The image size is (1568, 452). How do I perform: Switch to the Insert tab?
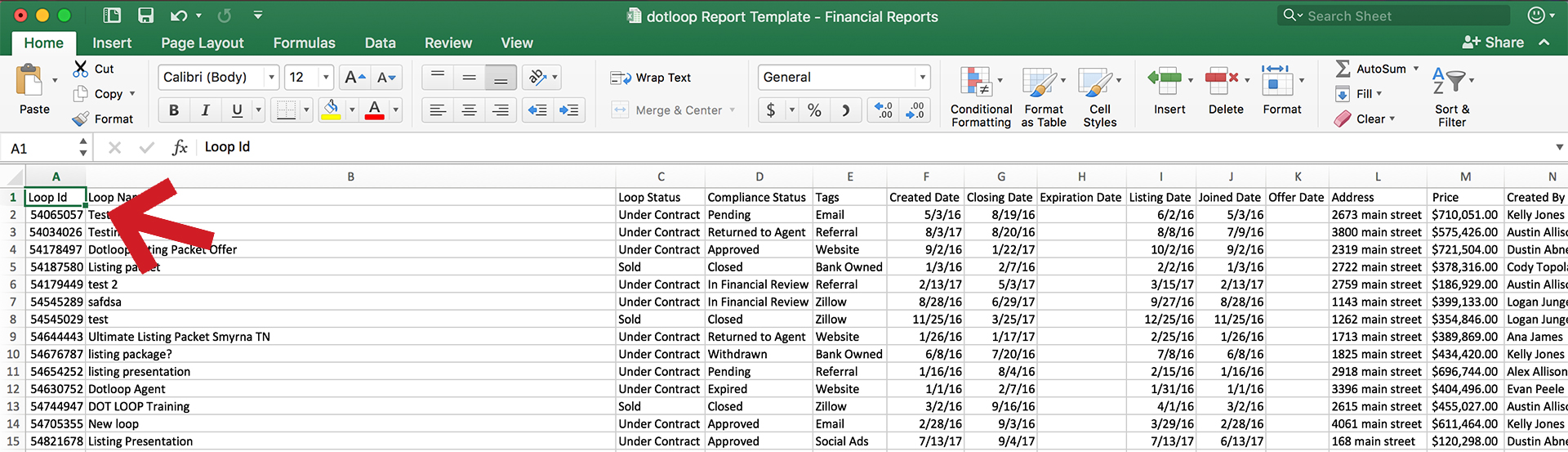(x=112, y=43)
